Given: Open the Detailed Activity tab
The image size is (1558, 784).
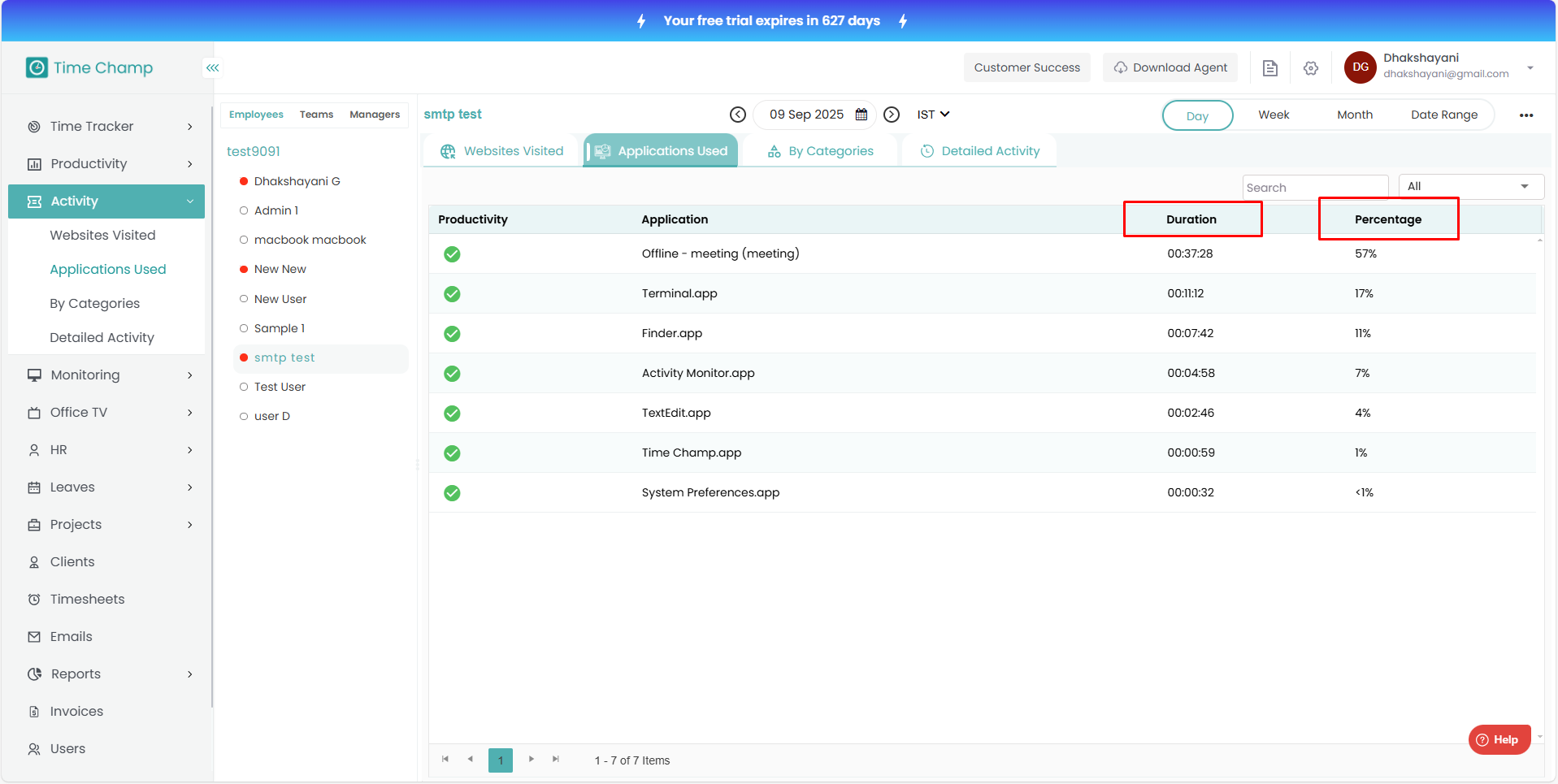Looking at the screenshot, I should tap(979, 151).
